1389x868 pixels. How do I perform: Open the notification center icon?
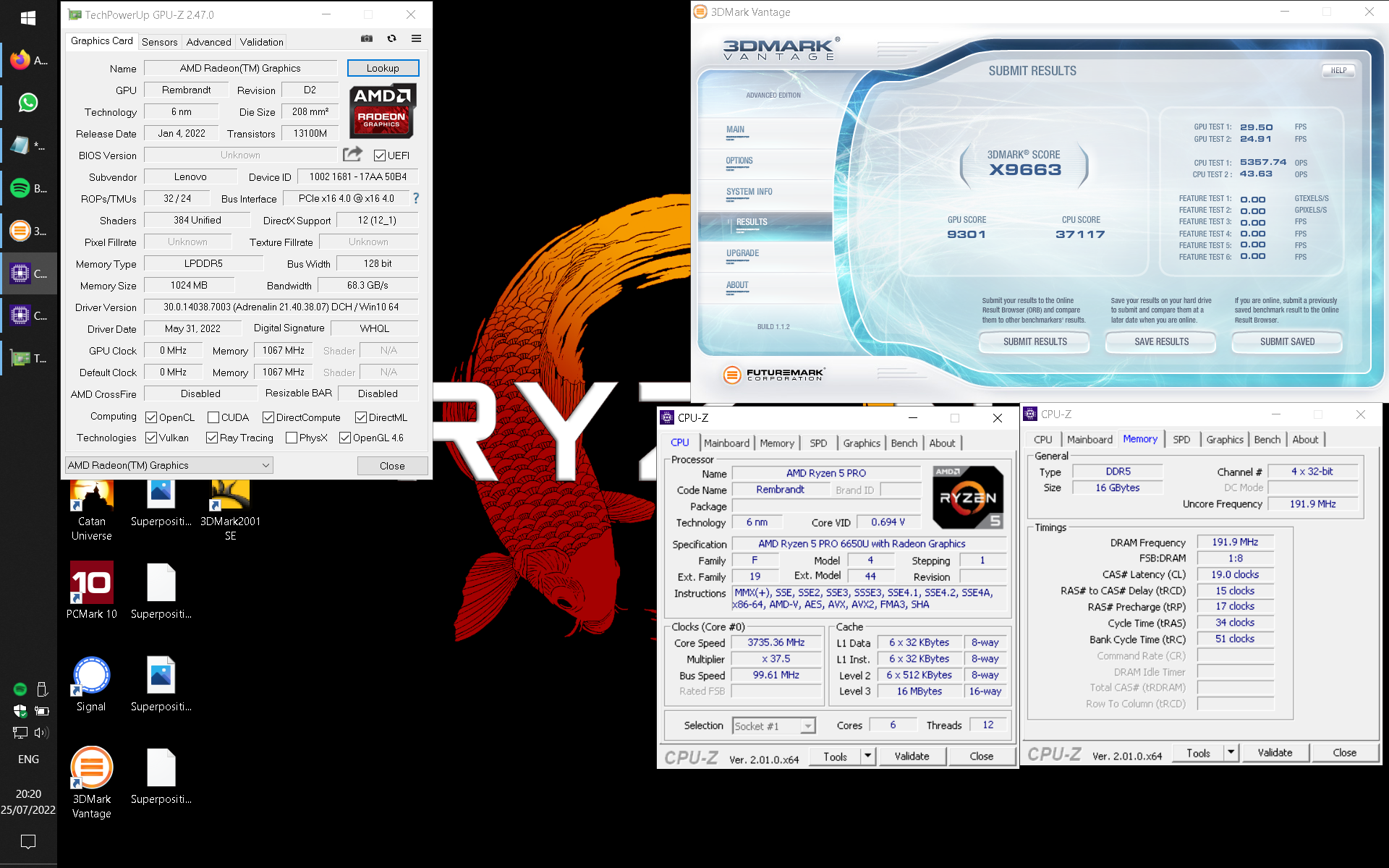point(28,841)
